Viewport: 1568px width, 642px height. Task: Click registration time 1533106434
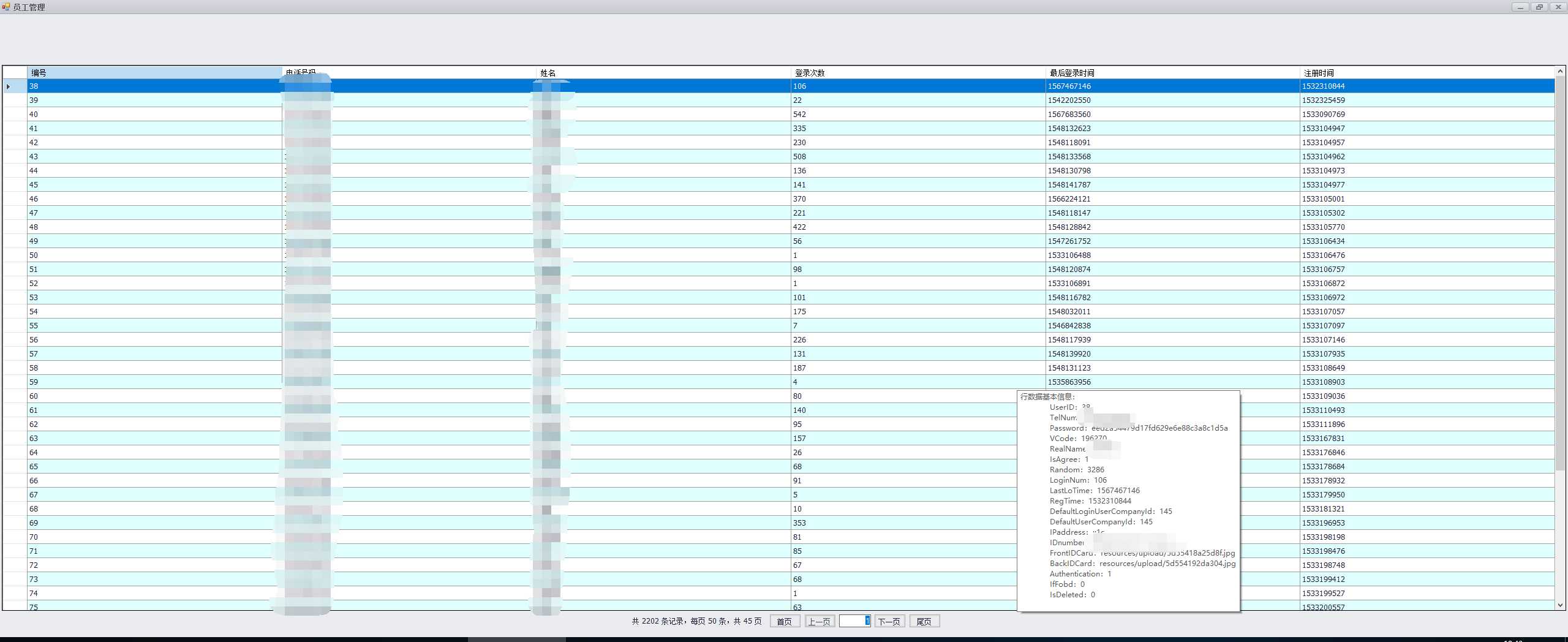click(x=1427, y=241)
